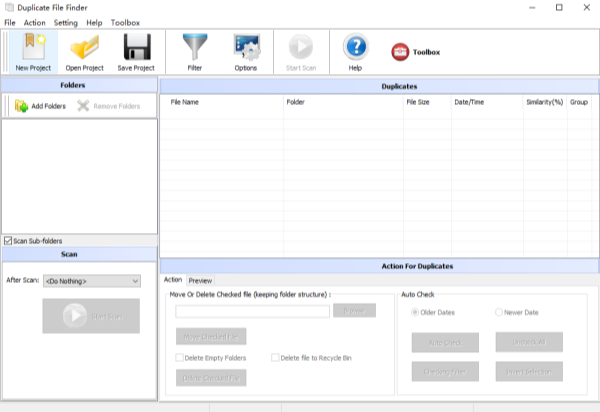The height and width of the screenshot is (412, 600).
Task: Click the Duplicates panel header
Action: (379, 86)
